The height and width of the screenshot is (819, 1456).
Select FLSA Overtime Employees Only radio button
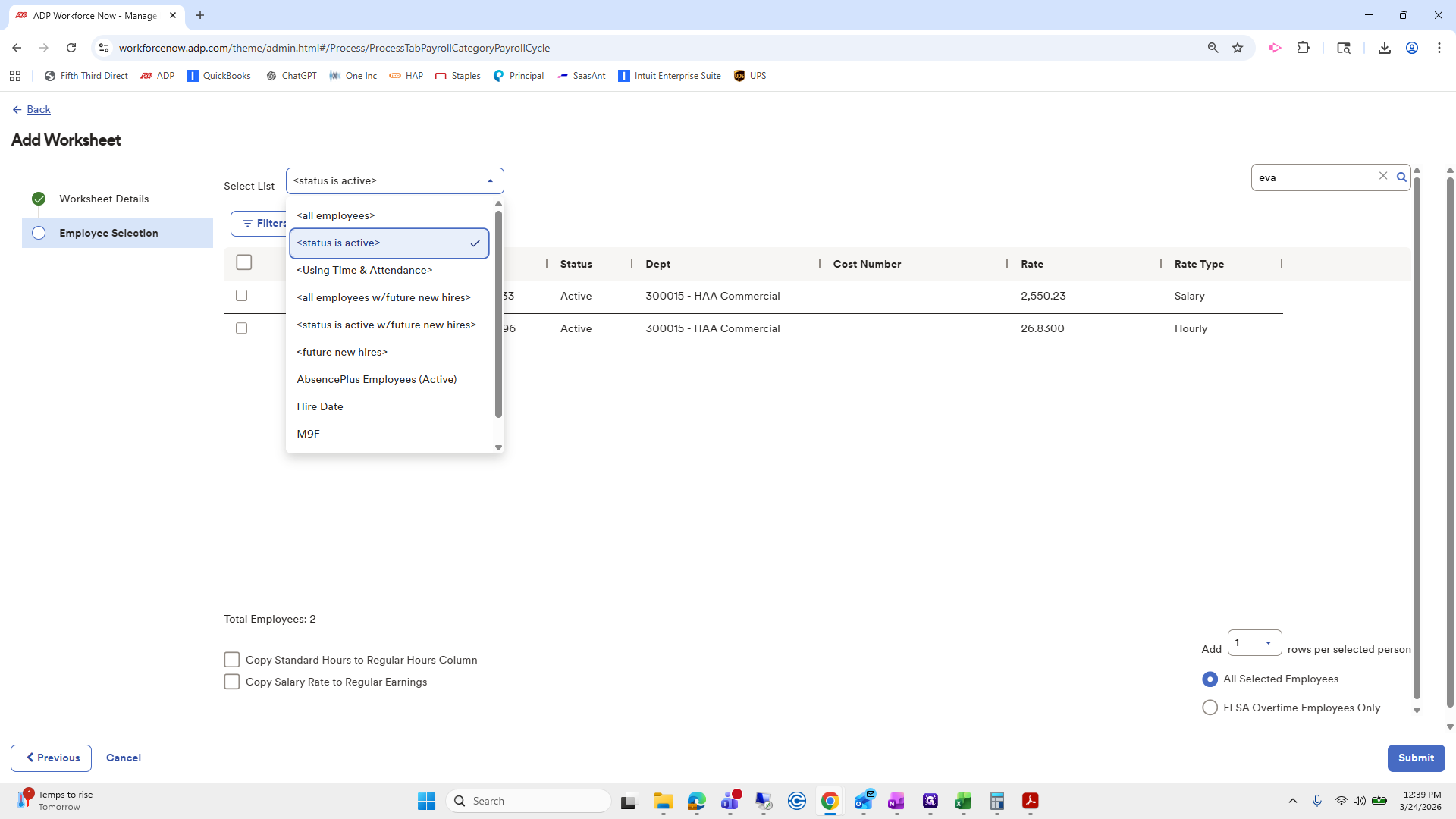coord(1210,708)
